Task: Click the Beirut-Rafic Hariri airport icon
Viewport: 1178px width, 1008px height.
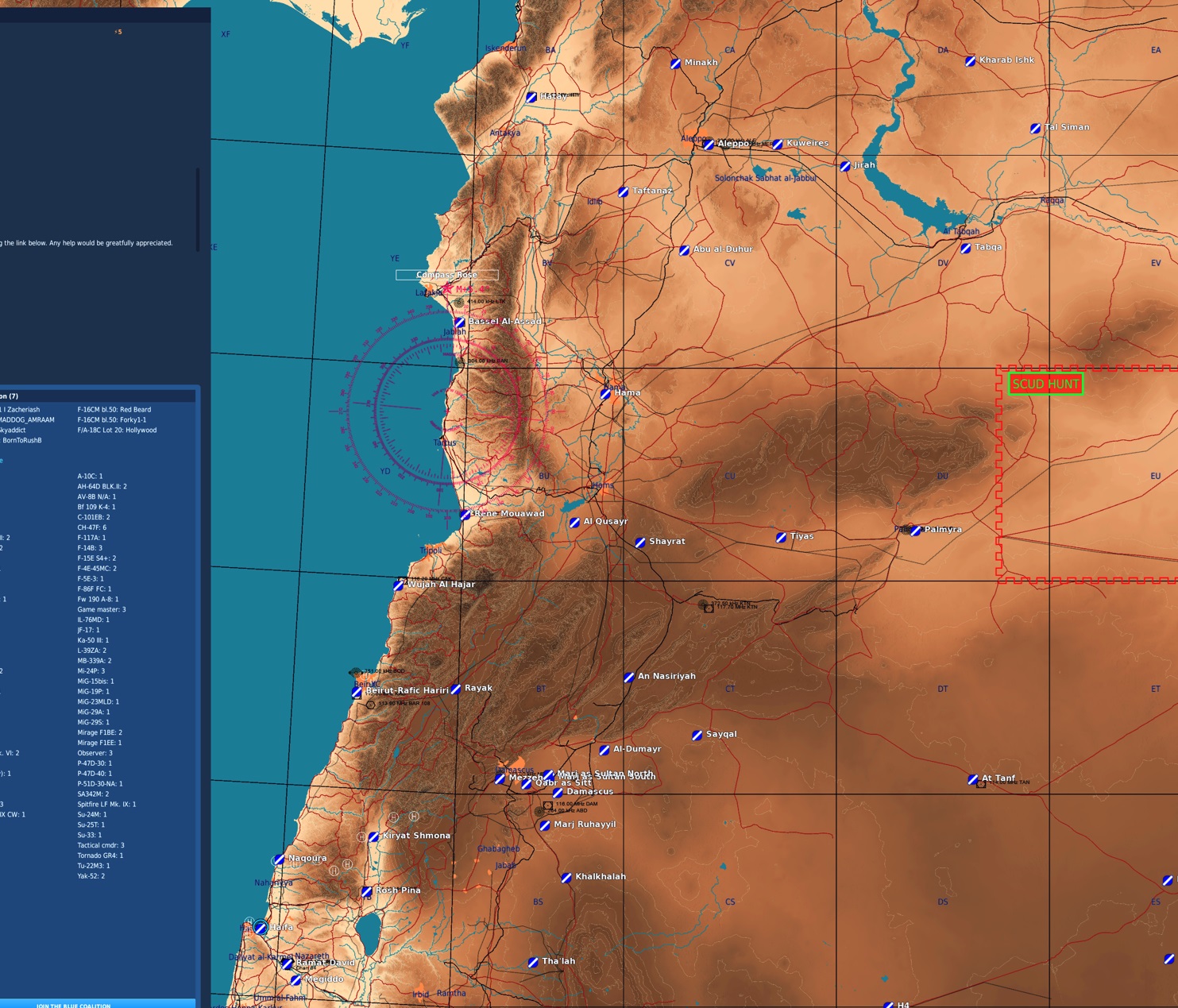Action: pyautogui.click(x=357, y=692)
